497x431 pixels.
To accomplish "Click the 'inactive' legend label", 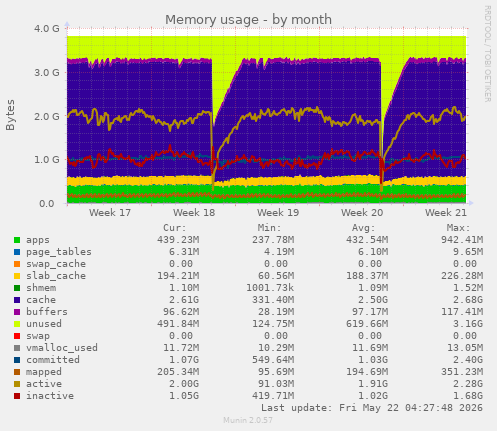I will pyautogui.click(x=50, y=396).
